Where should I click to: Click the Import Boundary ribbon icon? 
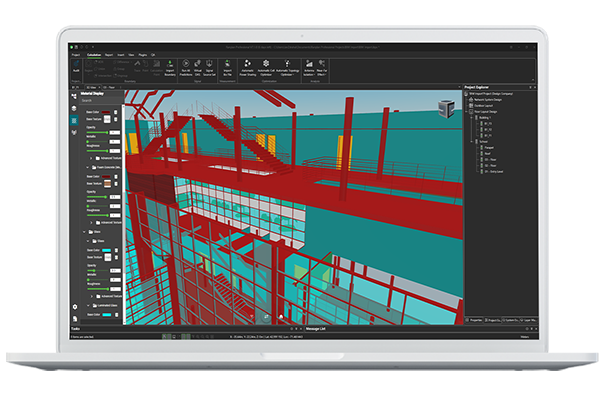pos(170,68)
